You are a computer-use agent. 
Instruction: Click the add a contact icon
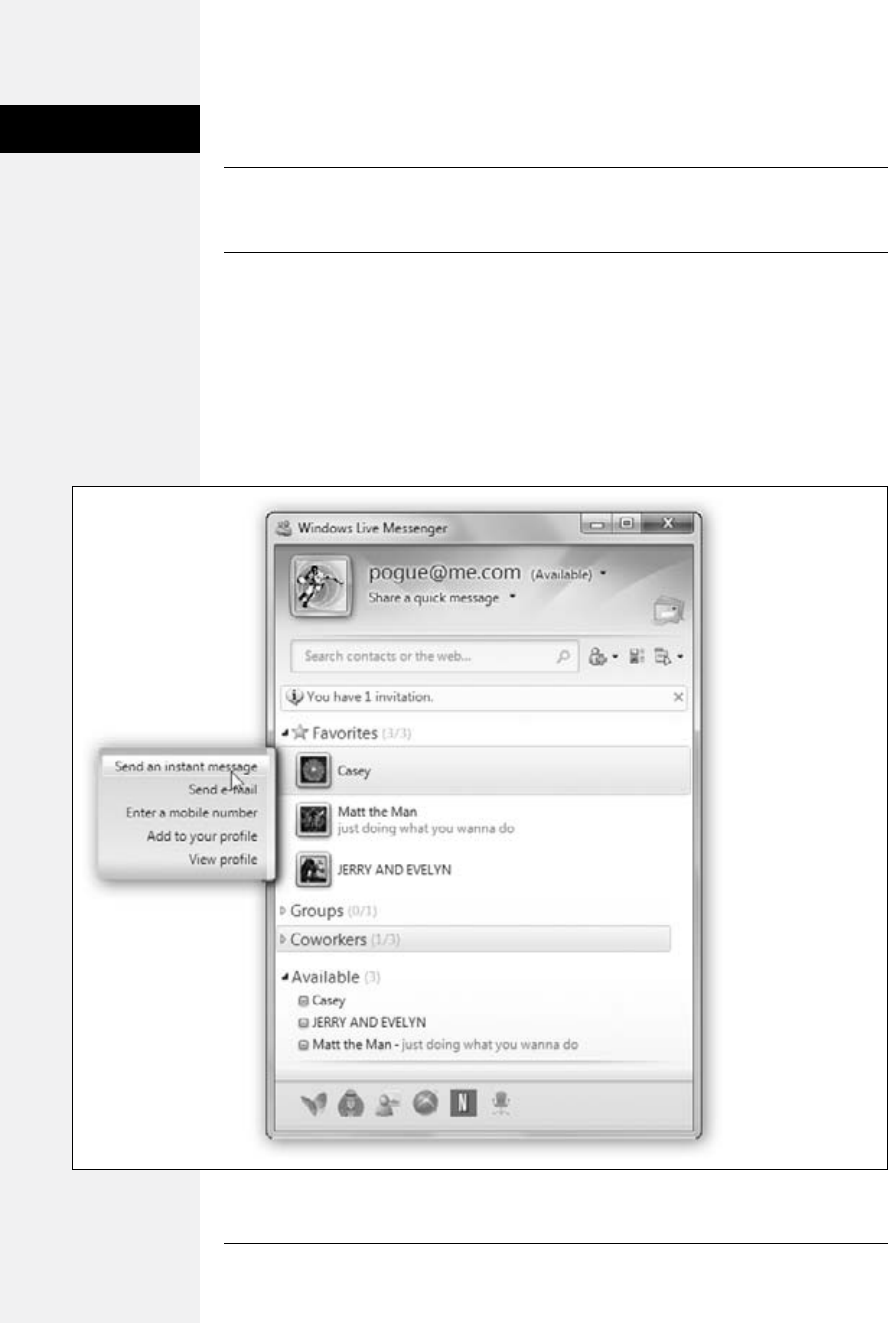599,657
